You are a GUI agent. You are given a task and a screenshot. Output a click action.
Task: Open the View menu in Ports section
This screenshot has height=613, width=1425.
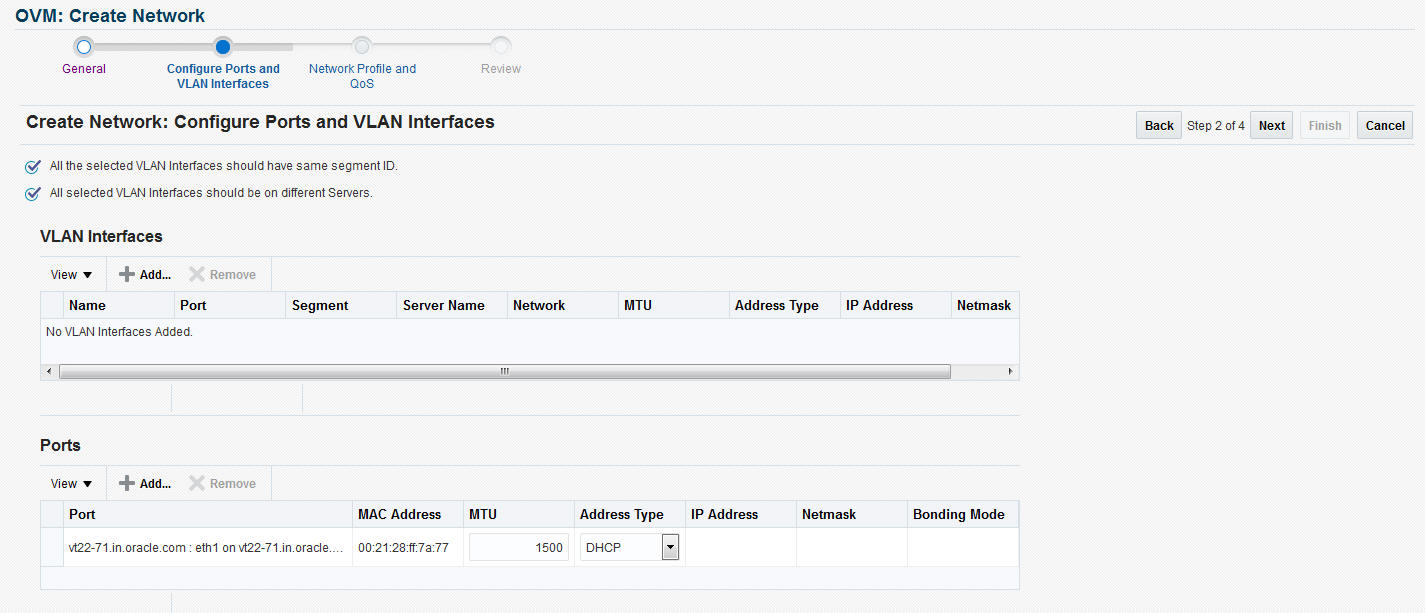[x=72, y=483]
